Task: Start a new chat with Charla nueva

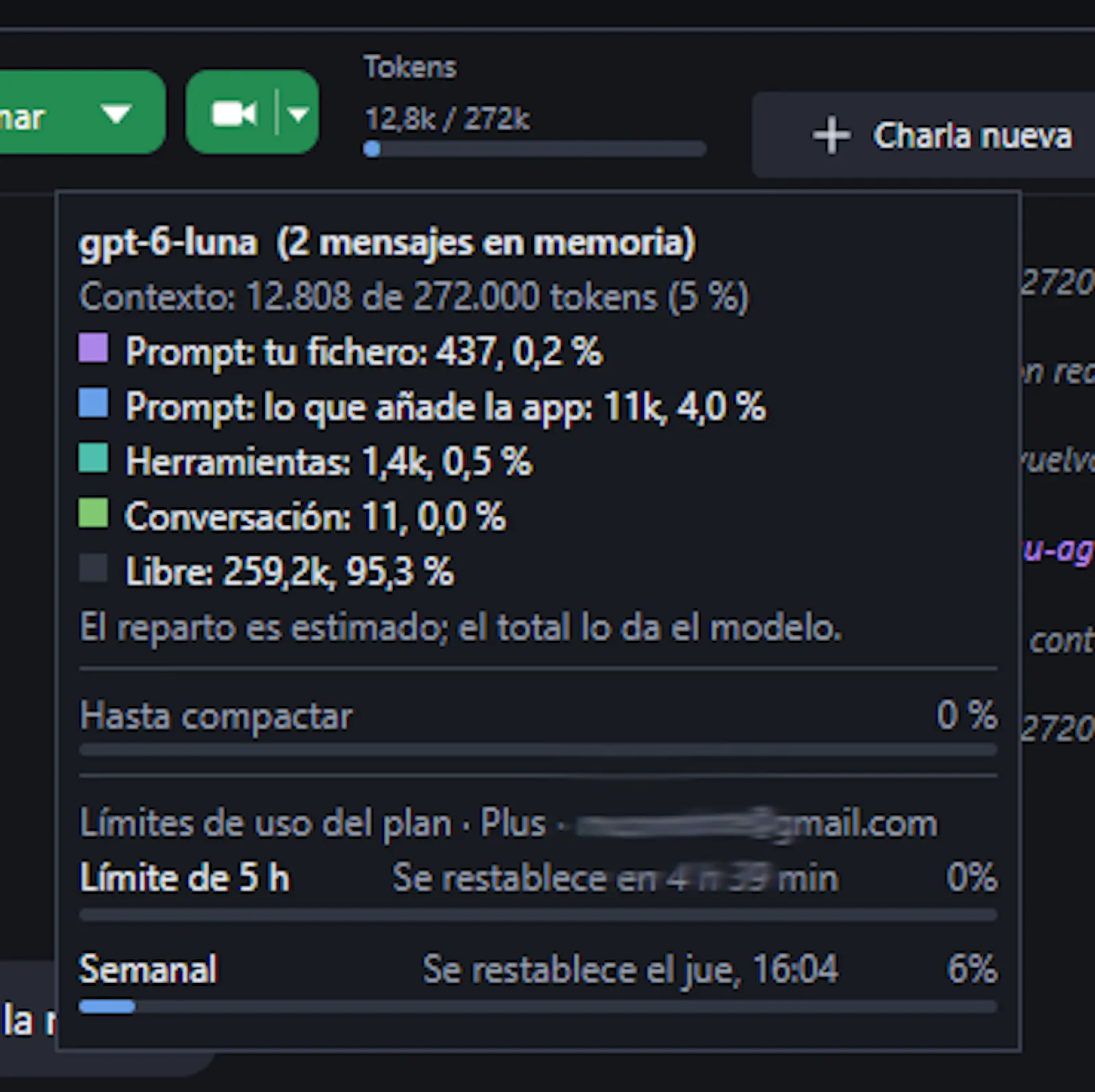Action: tap(923, 135)
